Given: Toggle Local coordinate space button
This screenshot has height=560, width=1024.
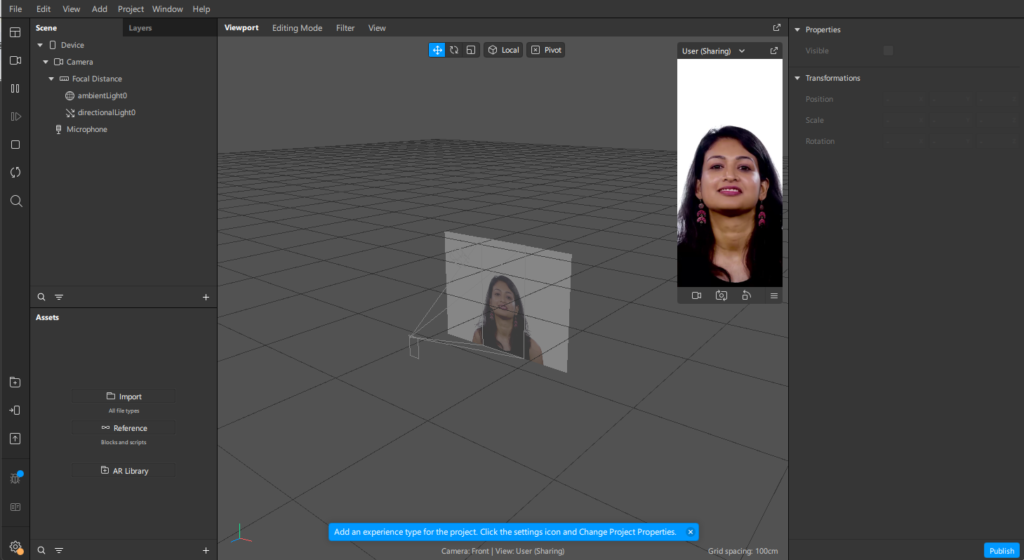Looking at the screenshot, I should point(504,50).
